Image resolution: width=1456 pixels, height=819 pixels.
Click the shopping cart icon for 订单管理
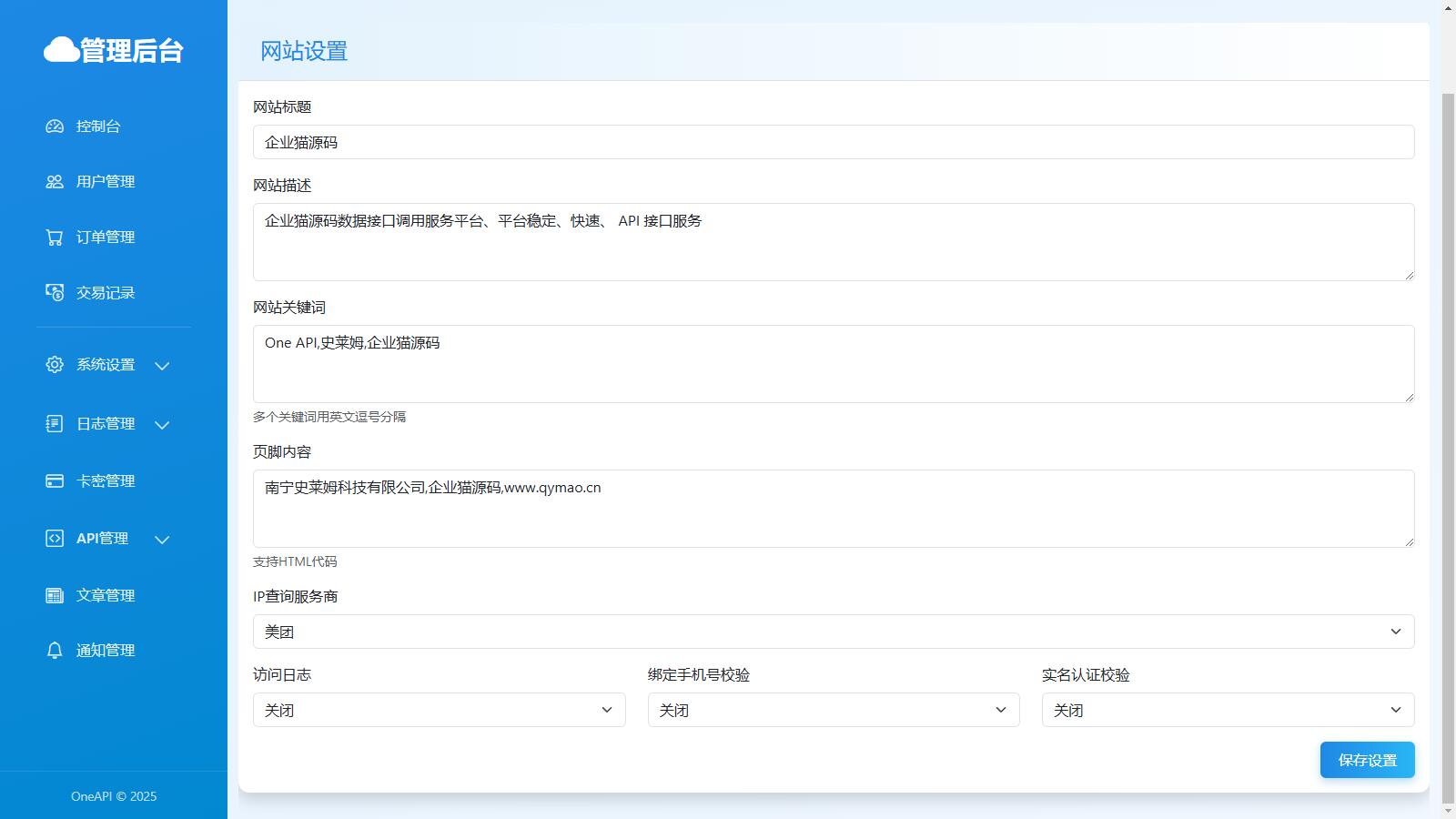point(55,238)
